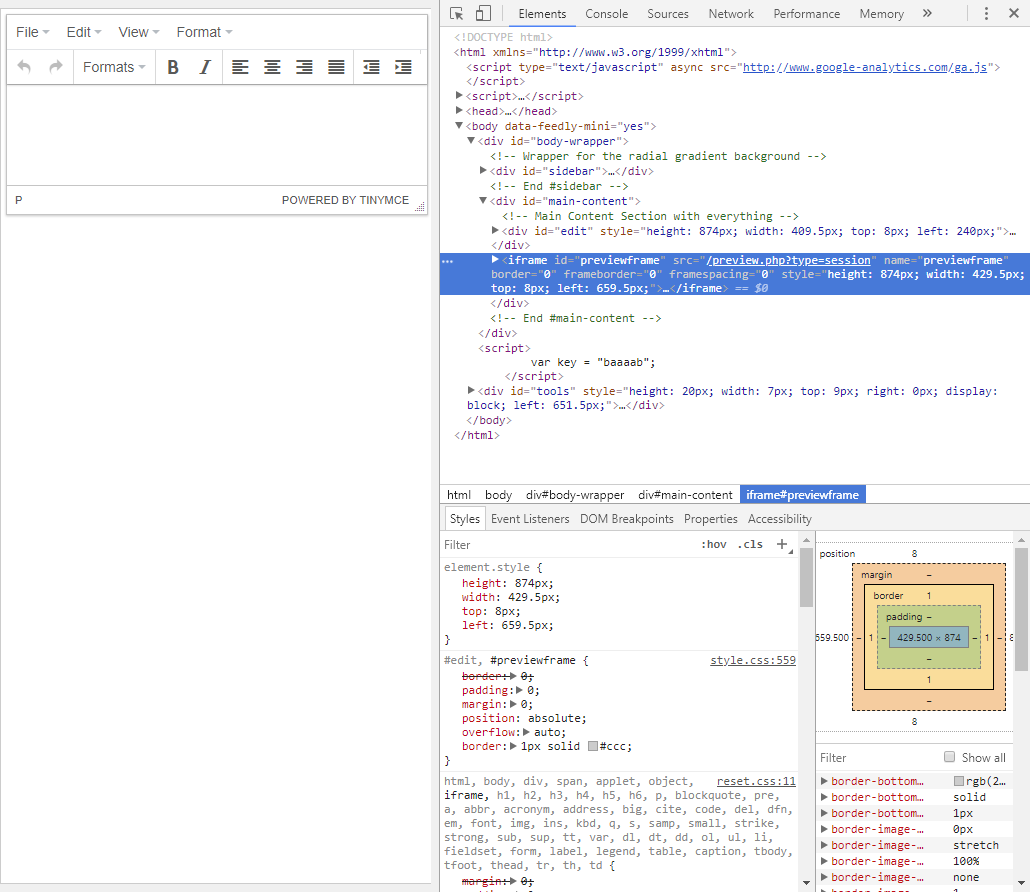
Task: Toggle the .cls class editor
Action: pos(750,544)
